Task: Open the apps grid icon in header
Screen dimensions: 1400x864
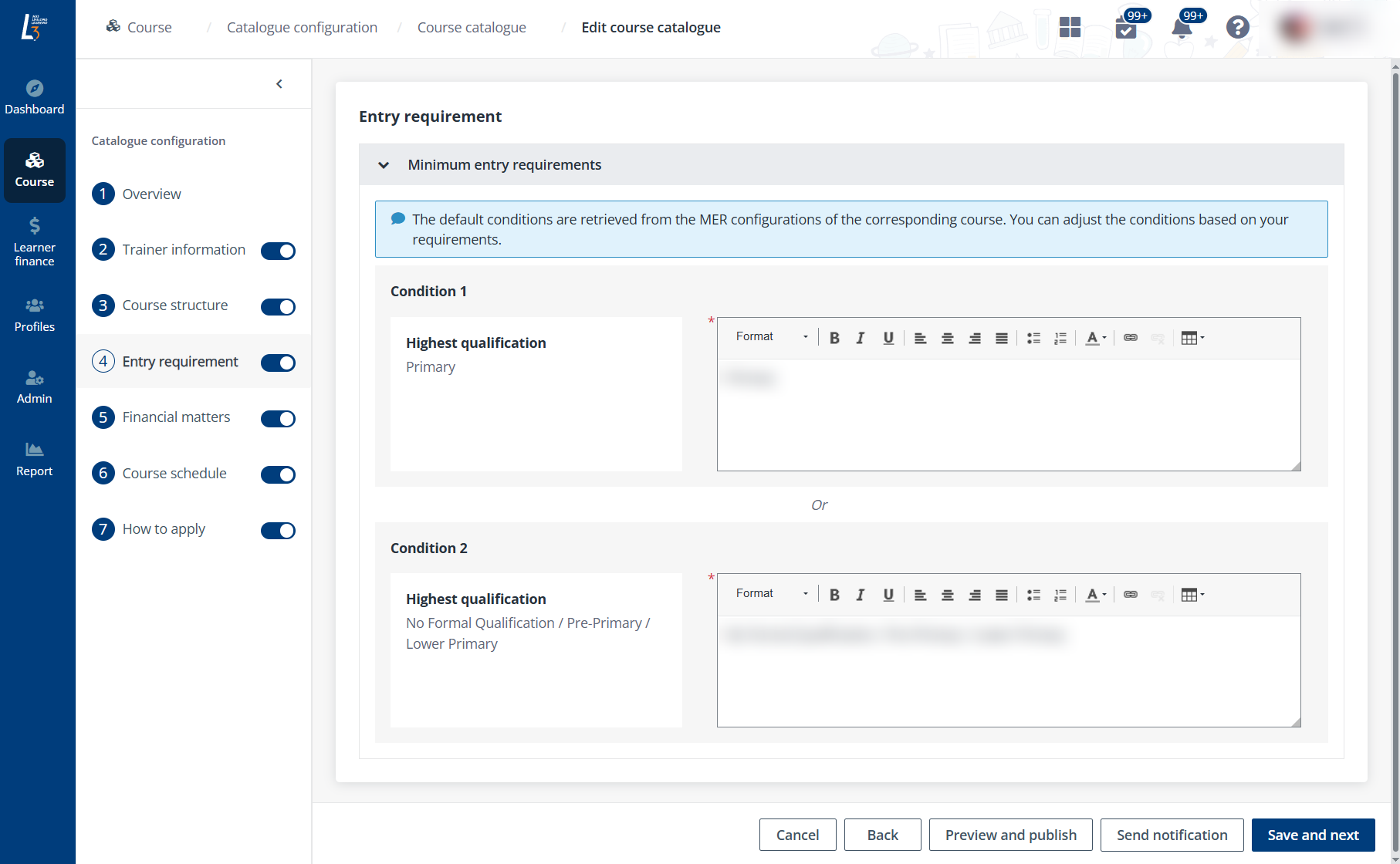Action: [x=1070, y=28]
